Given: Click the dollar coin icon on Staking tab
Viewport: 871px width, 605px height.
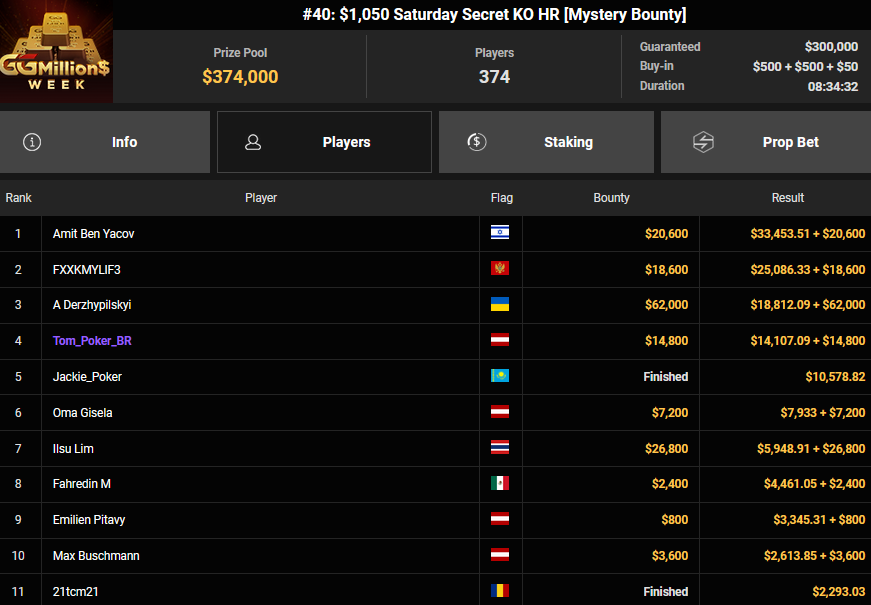Looking at the screenshot, I should point(477,142).
